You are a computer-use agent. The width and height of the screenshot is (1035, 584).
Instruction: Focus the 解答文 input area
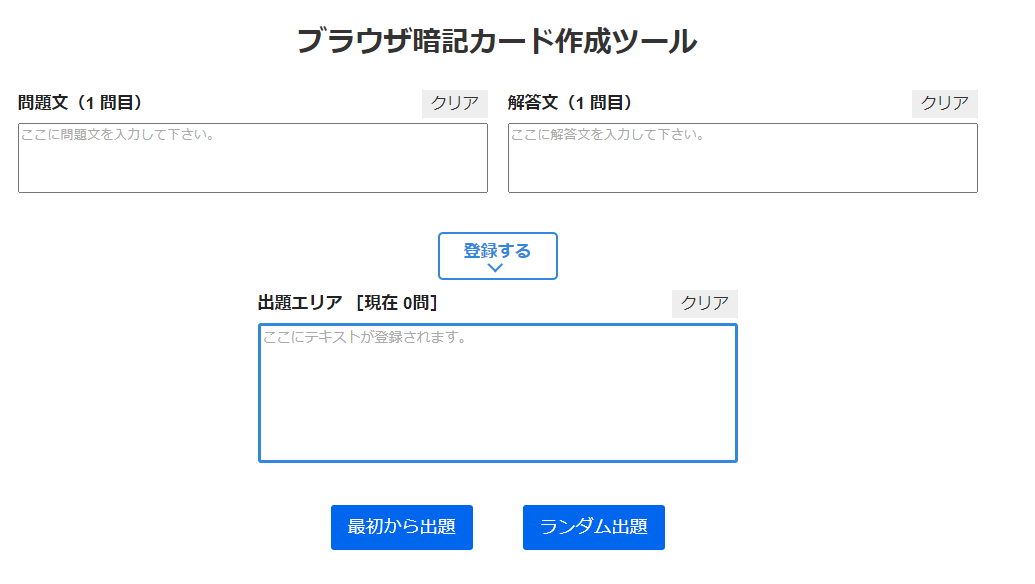742,157
